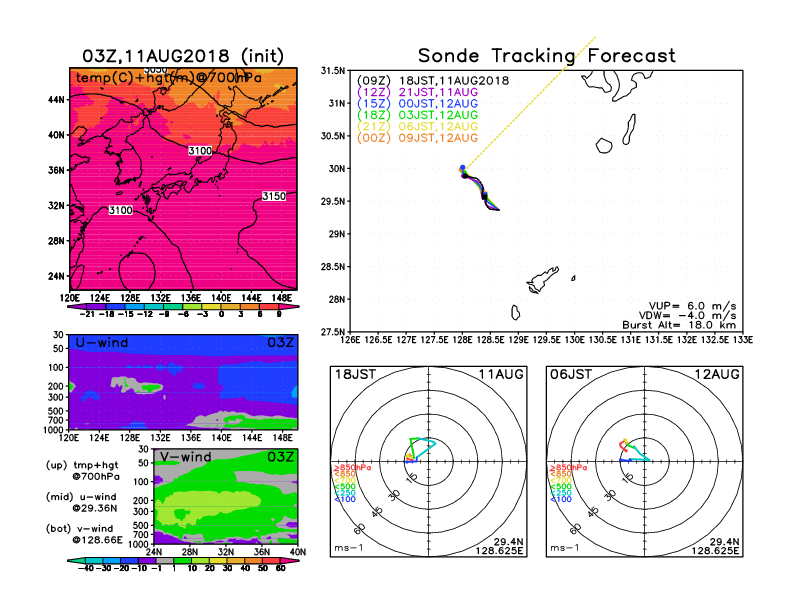Click the red "≥850hPa" key in the 18JST hodograph
Viewport: 792px width, 612px height.
click(x=352, y=468)
